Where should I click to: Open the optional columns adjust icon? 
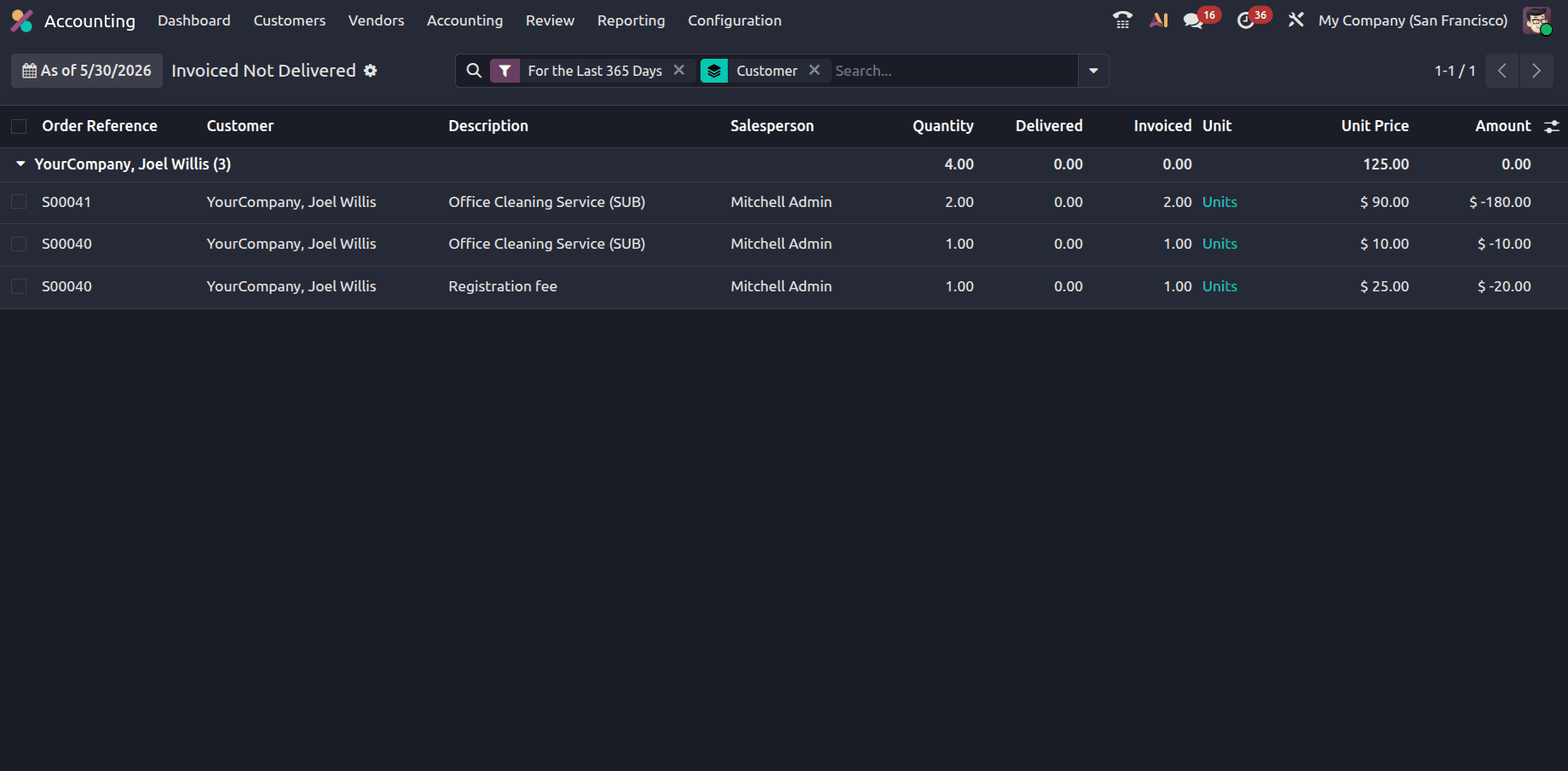point(1552,126)
